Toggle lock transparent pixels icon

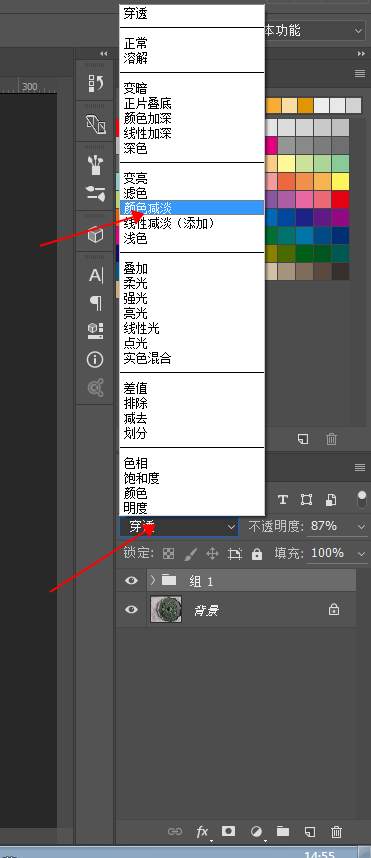tap(169, 554)
